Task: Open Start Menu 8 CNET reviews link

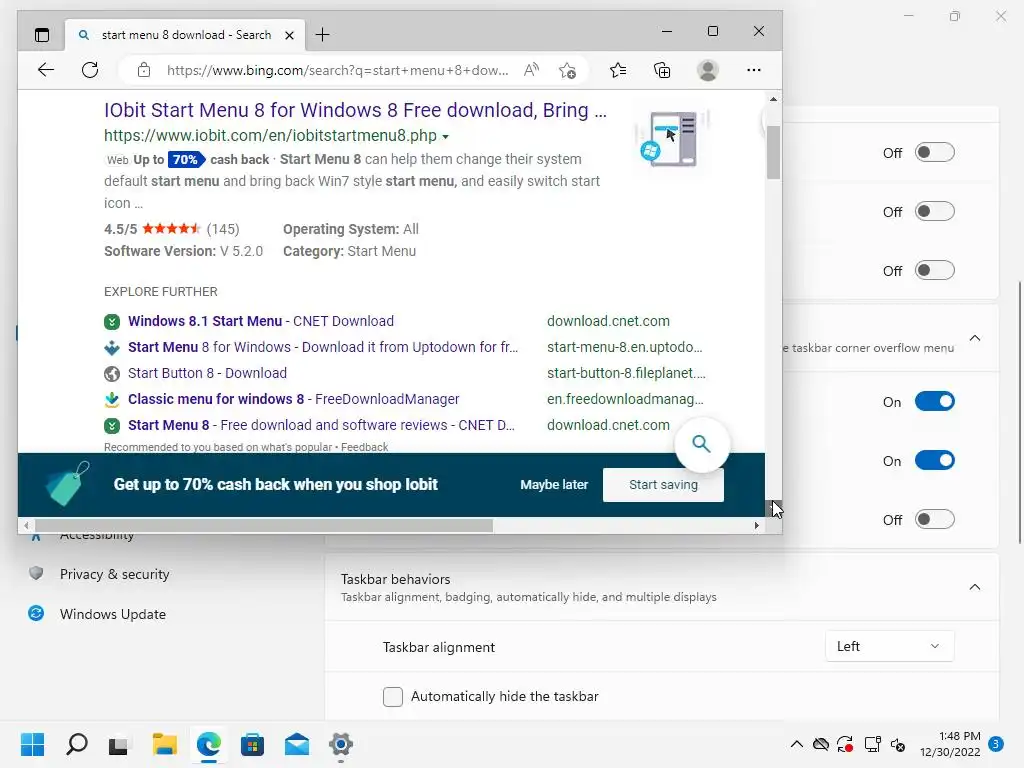Action: coord(321,425)
